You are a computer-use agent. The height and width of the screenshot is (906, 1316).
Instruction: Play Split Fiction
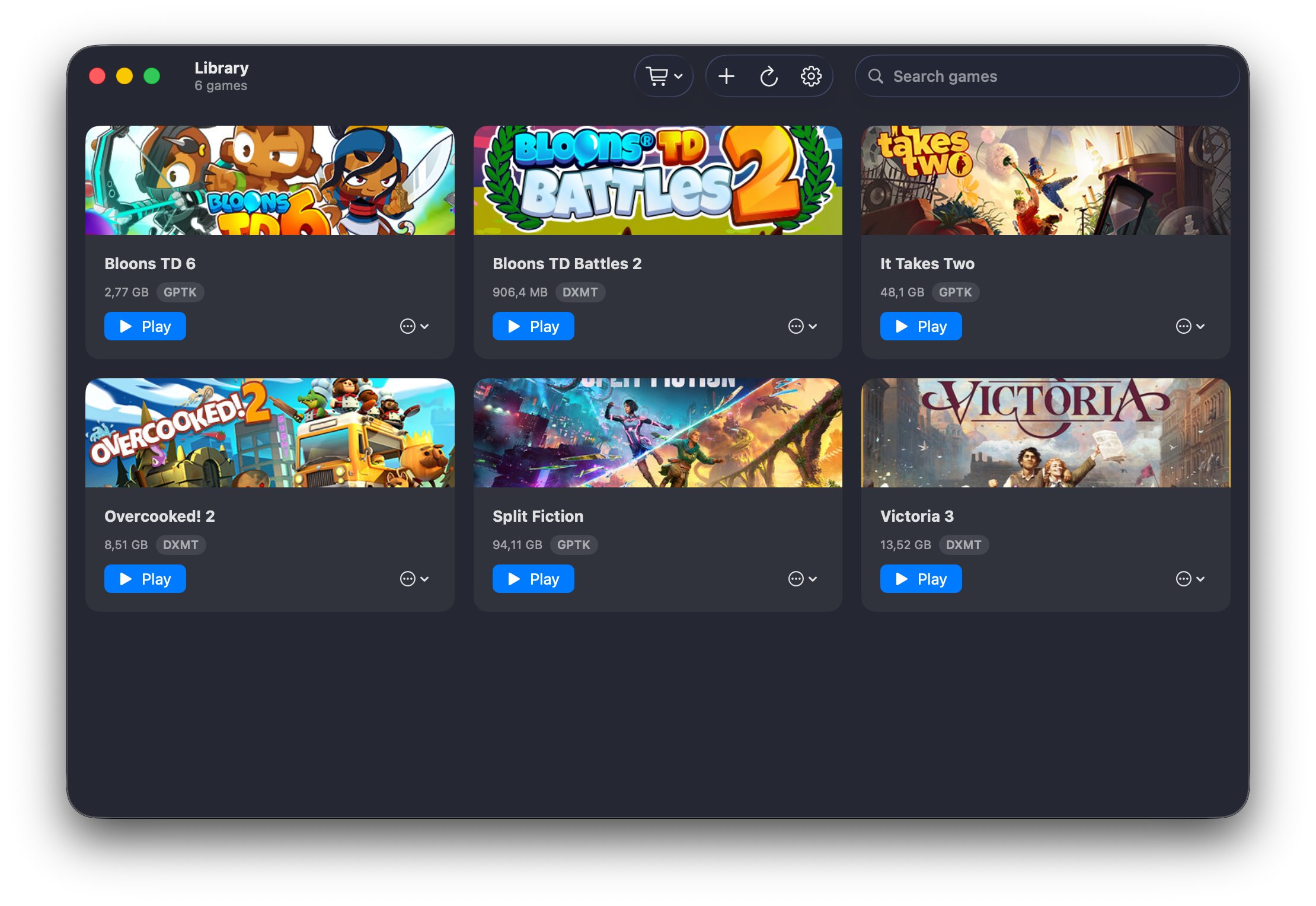pos(534,579)
